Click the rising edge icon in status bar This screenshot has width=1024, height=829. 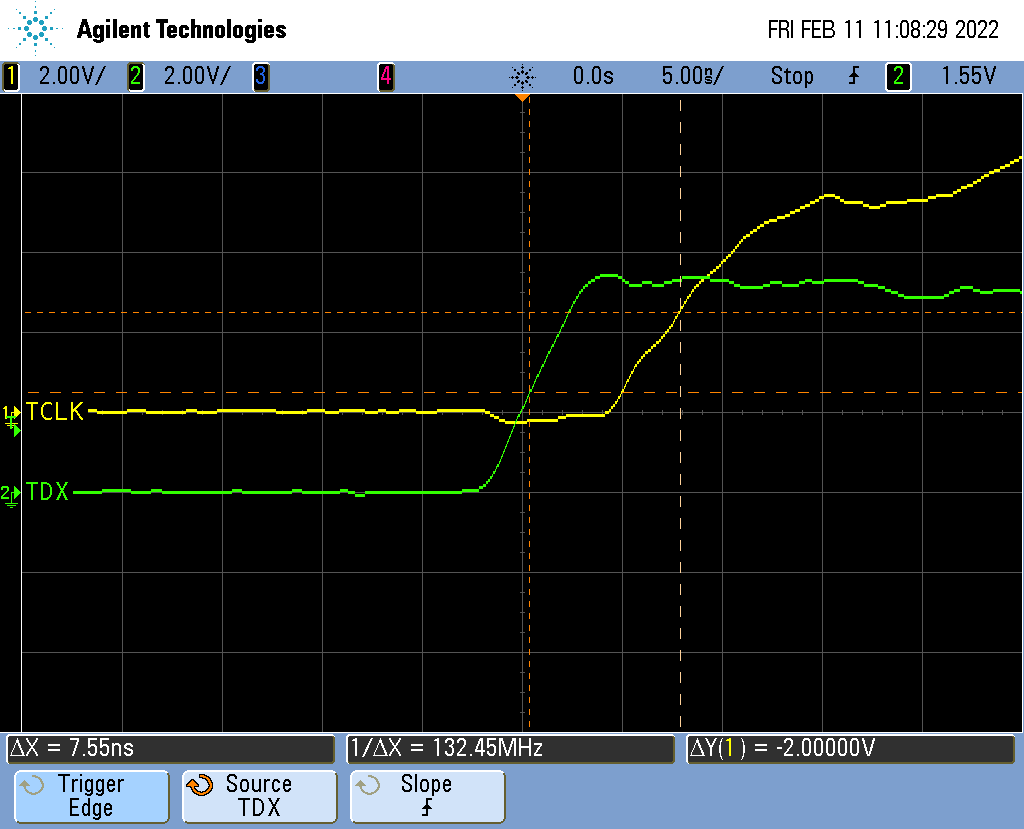854,76
